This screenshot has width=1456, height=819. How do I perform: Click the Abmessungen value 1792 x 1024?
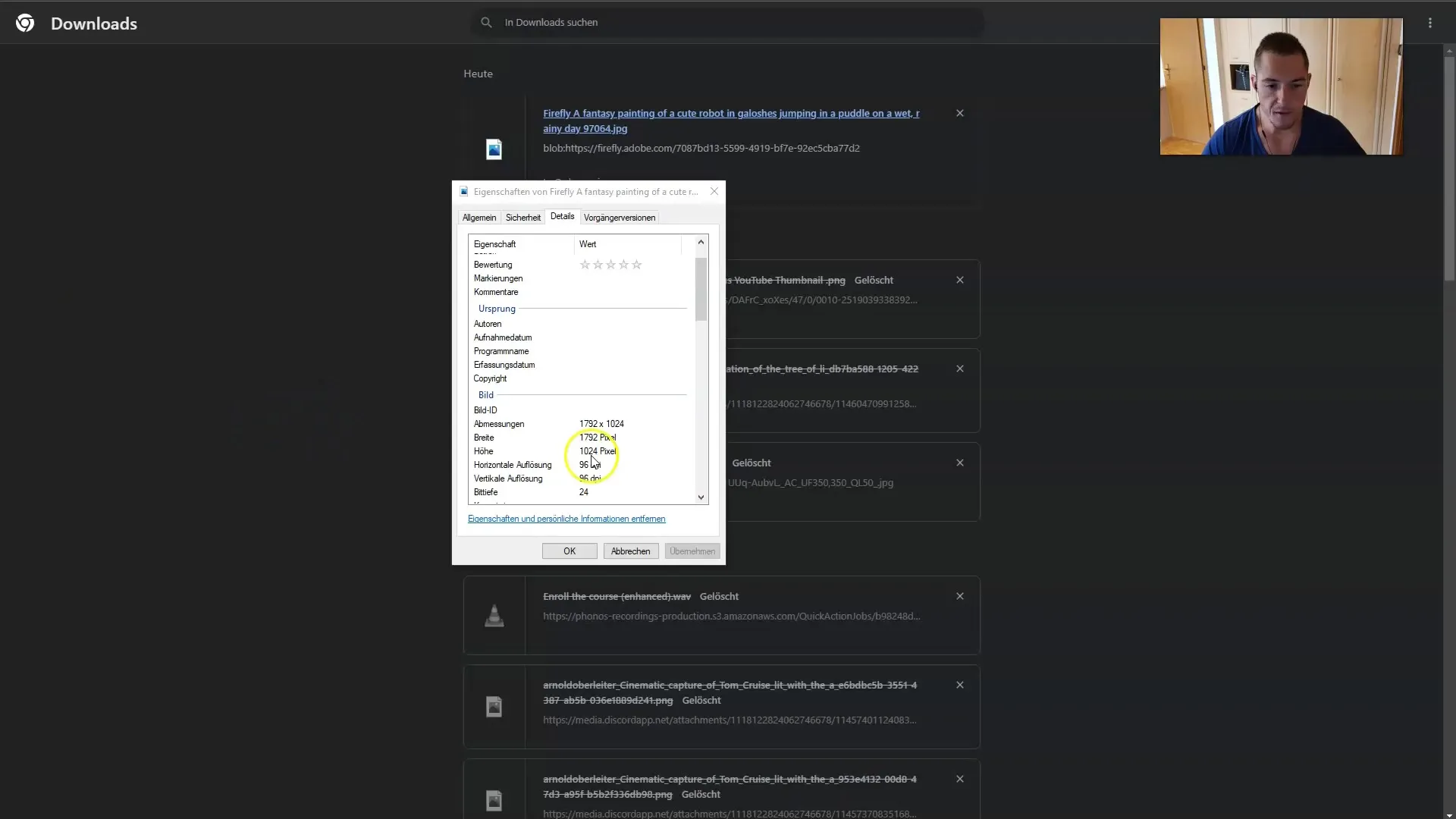click(x=601, y=424)
